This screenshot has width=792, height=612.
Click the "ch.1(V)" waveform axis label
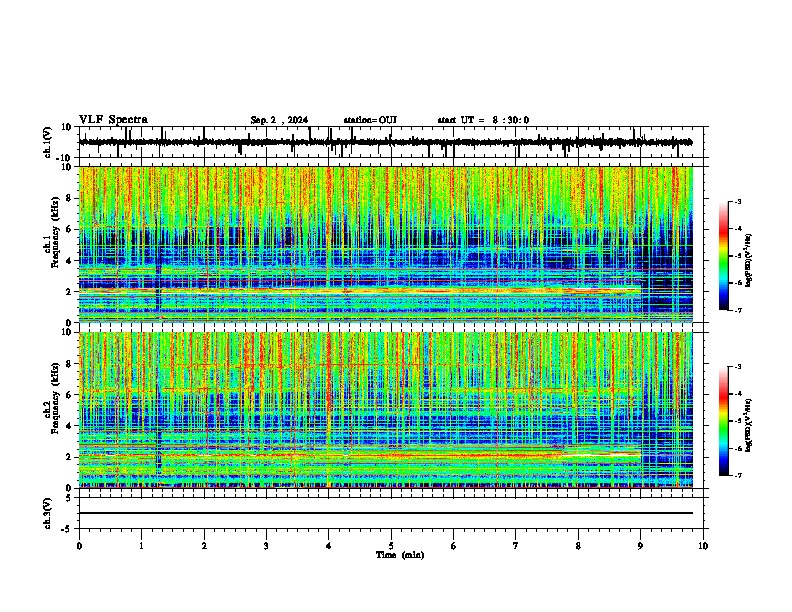[48, 142]
